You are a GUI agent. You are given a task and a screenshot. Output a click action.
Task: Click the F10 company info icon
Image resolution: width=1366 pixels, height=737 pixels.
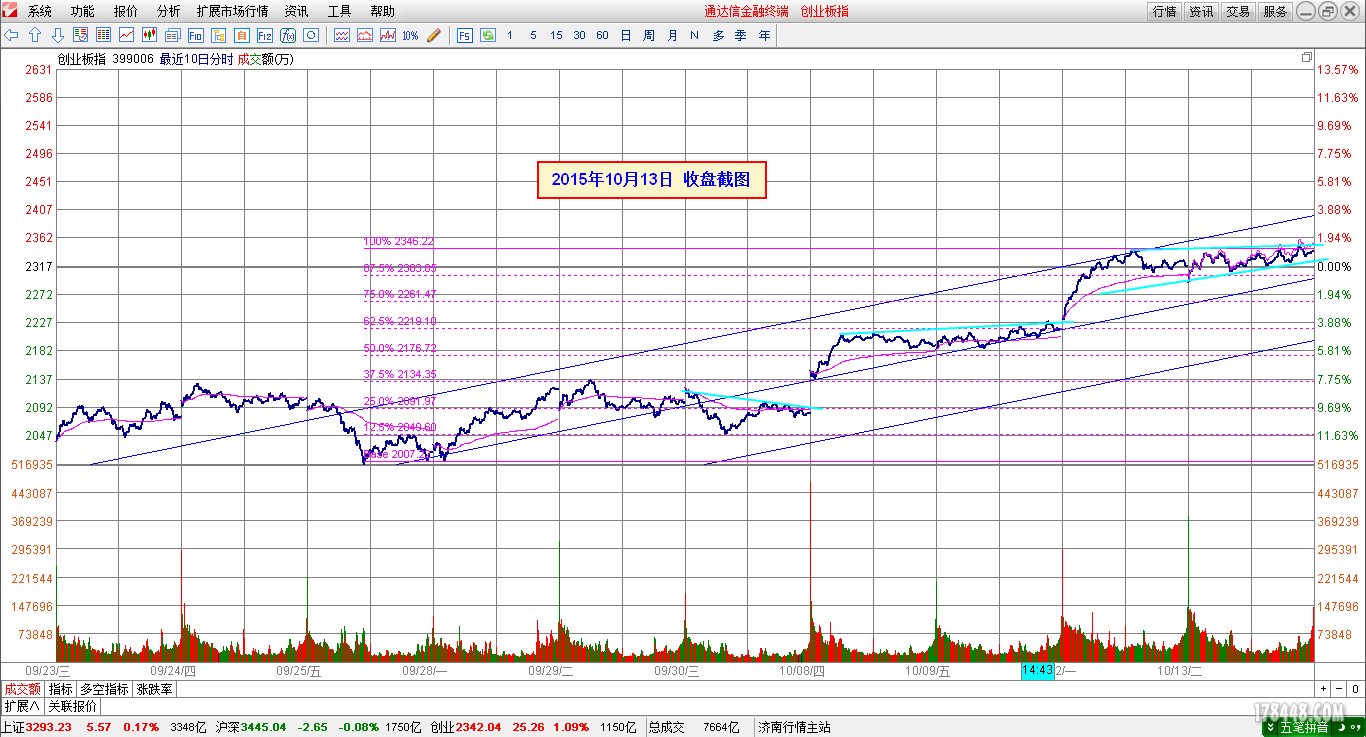click(x=196, y=35)
